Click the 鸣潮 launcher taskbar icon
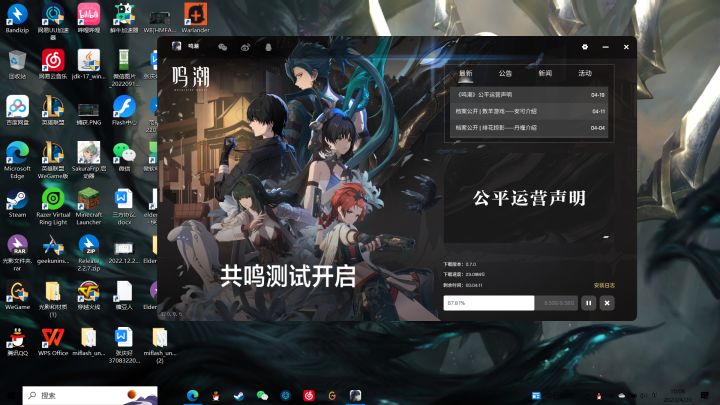The width and height of the screenshot is (720, 405). coord(355,395)
